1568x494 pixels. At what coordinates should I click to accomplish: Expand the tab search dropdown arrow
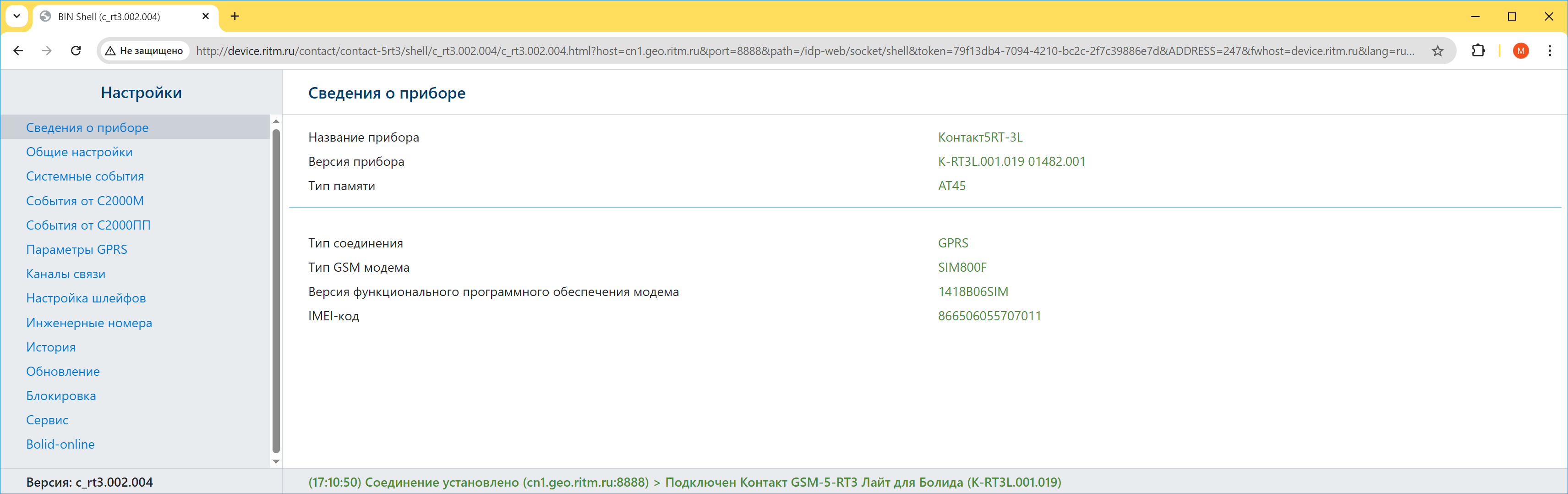click(17, 16)
